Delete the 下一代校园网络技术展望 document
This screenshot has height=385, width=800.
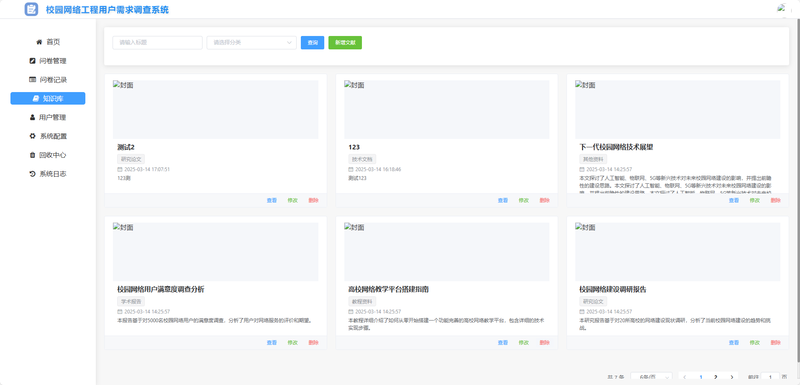[x=776, y=200]
